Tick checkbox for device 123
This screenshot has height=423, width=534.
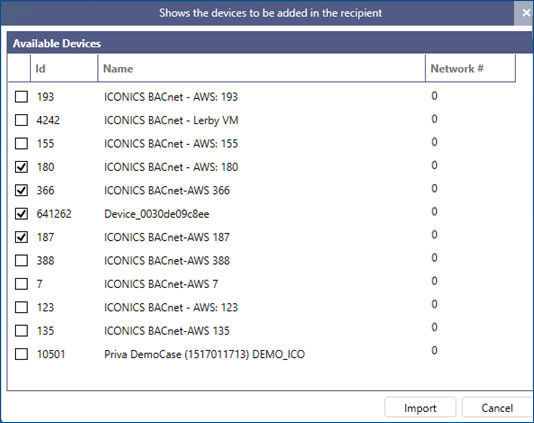click(21, 307)
